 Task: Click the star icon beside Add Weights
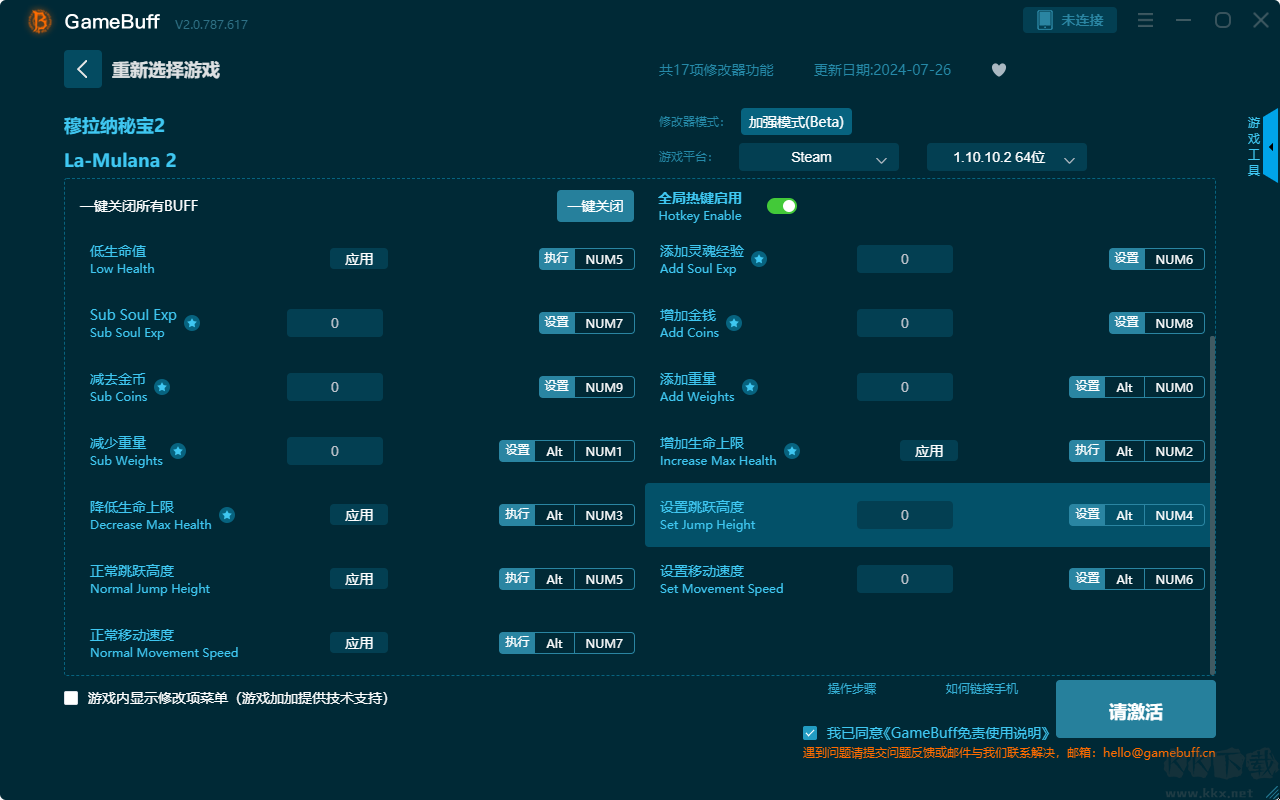750,387
